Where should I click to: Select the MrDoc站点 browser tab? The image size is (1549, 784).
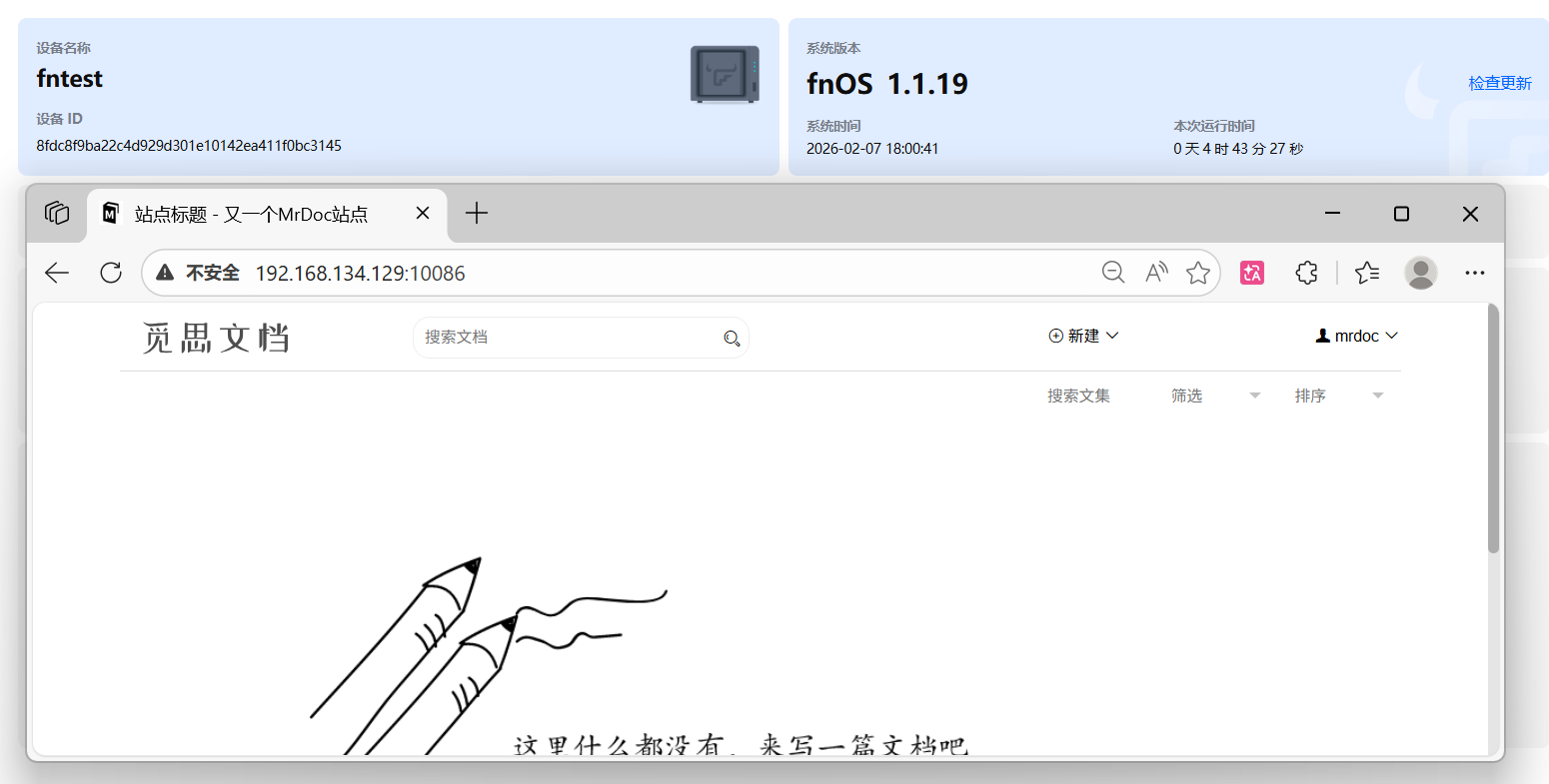point(251,214)
